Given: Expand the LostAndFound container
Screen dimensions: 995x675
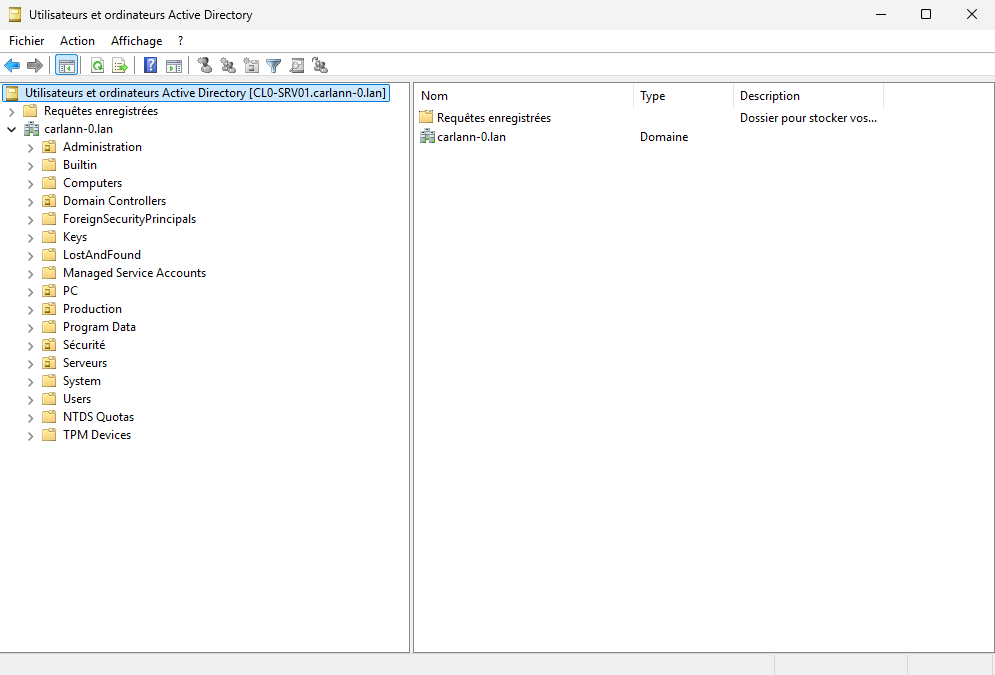Looking at the screenshot, I should 30,256.
